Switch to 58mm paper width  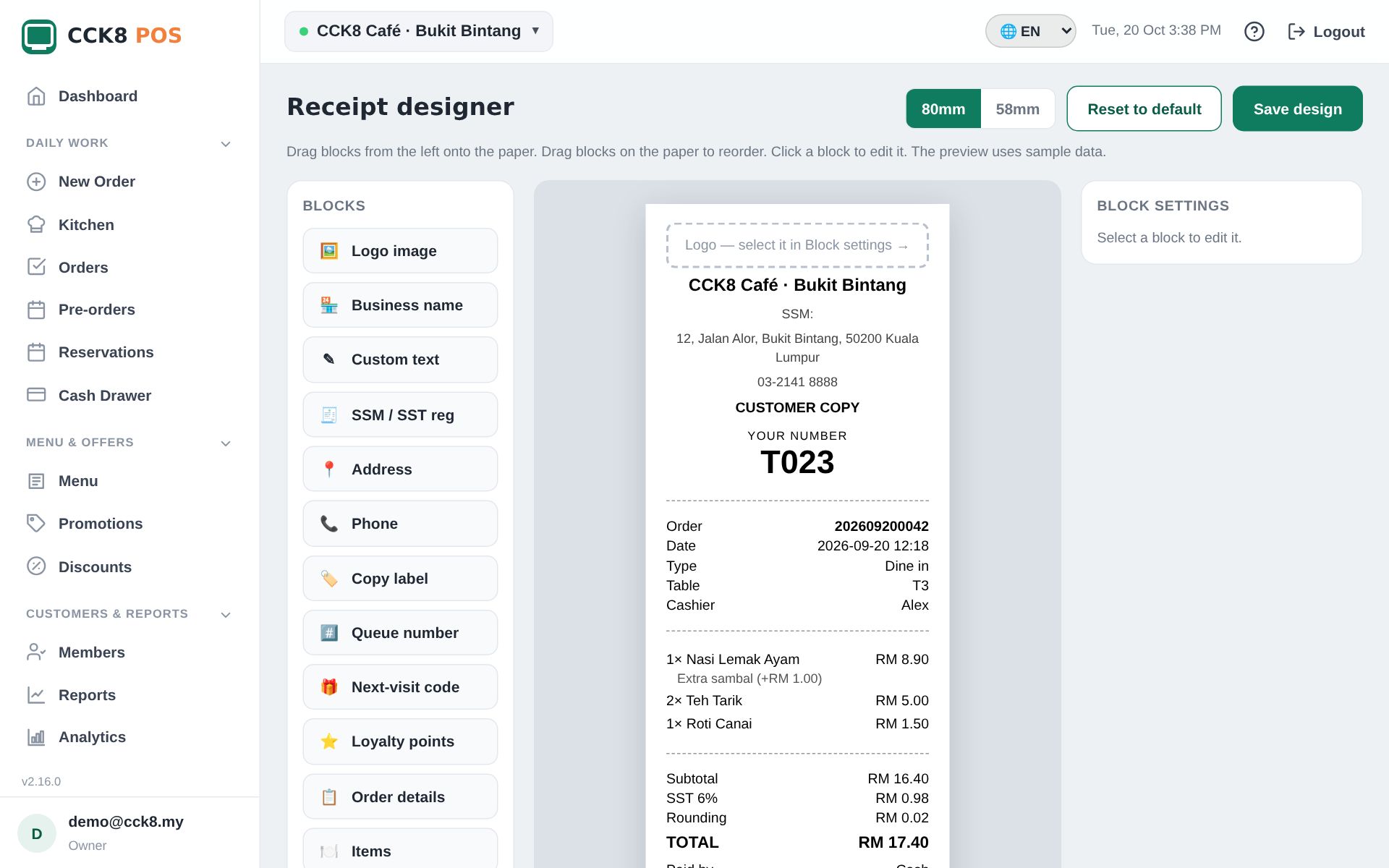[x=1017, y=109]
